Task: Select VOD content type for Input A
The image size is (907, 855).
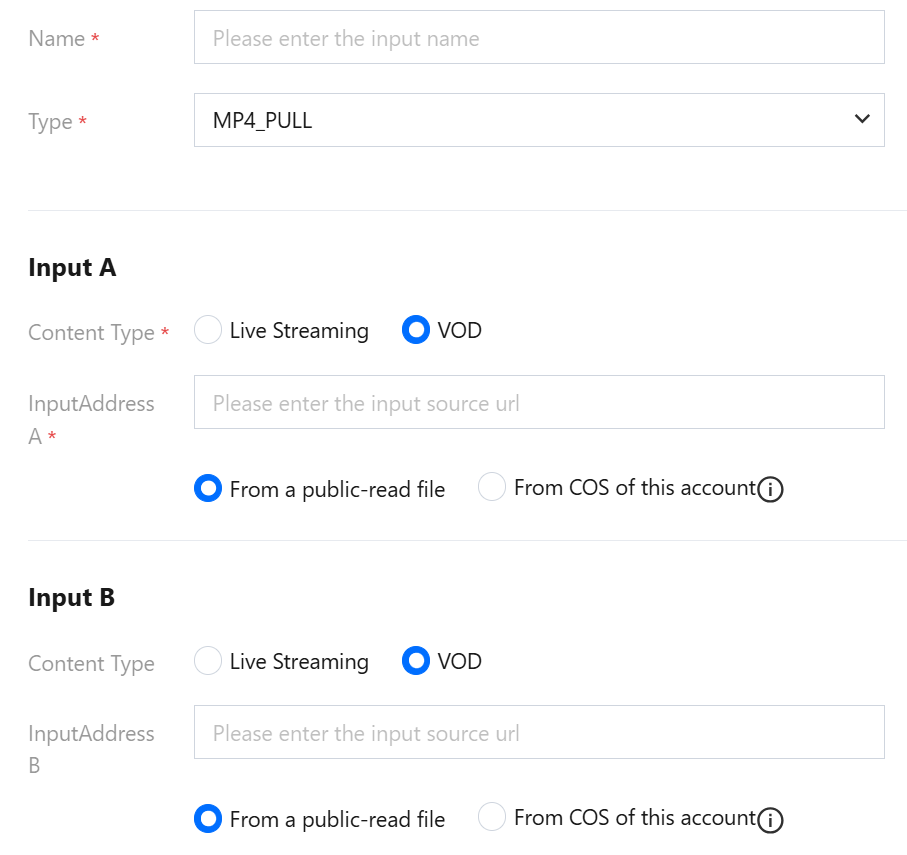Action: 416,330
